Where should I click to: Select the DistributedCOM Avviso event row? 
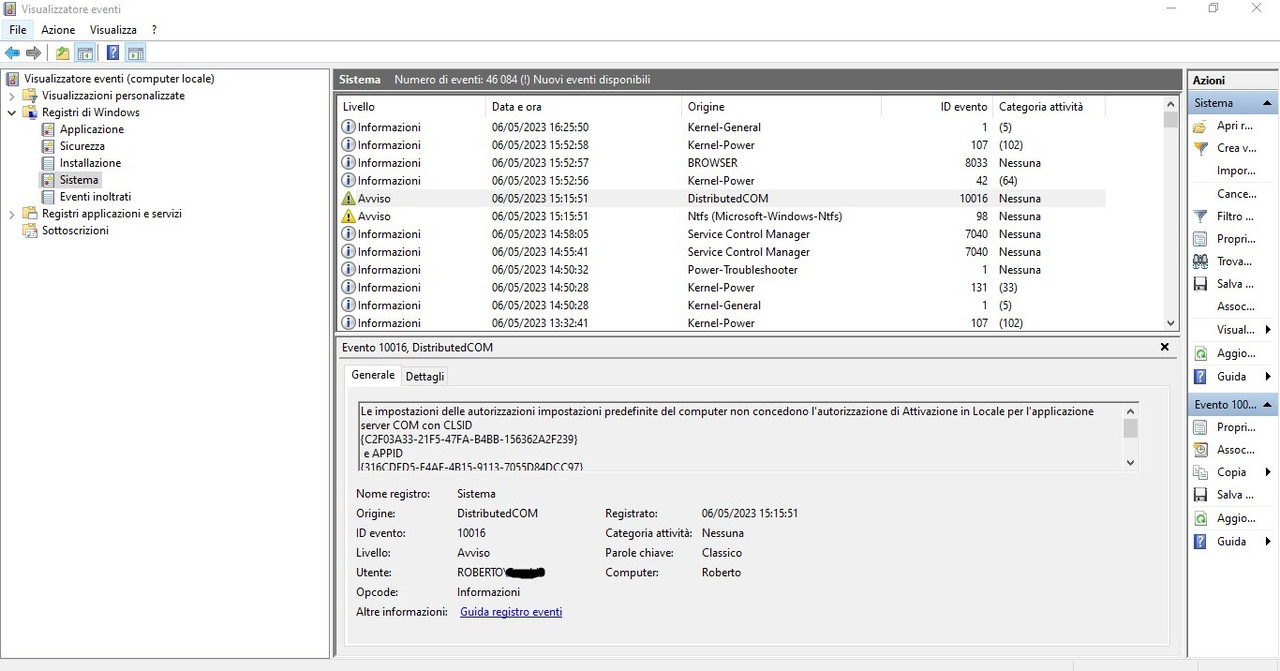point(722,198)
